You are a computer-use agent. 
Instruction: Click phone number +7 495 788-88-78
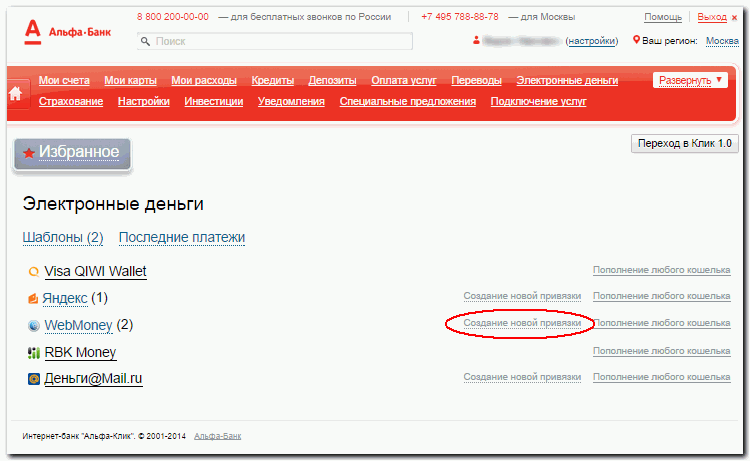click(x=460, y=17)
